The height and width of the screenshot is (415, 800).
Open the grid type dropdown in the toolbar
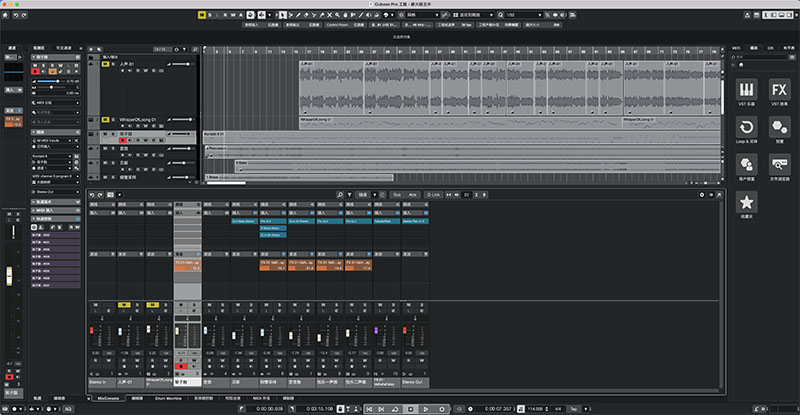pos(473,15)
